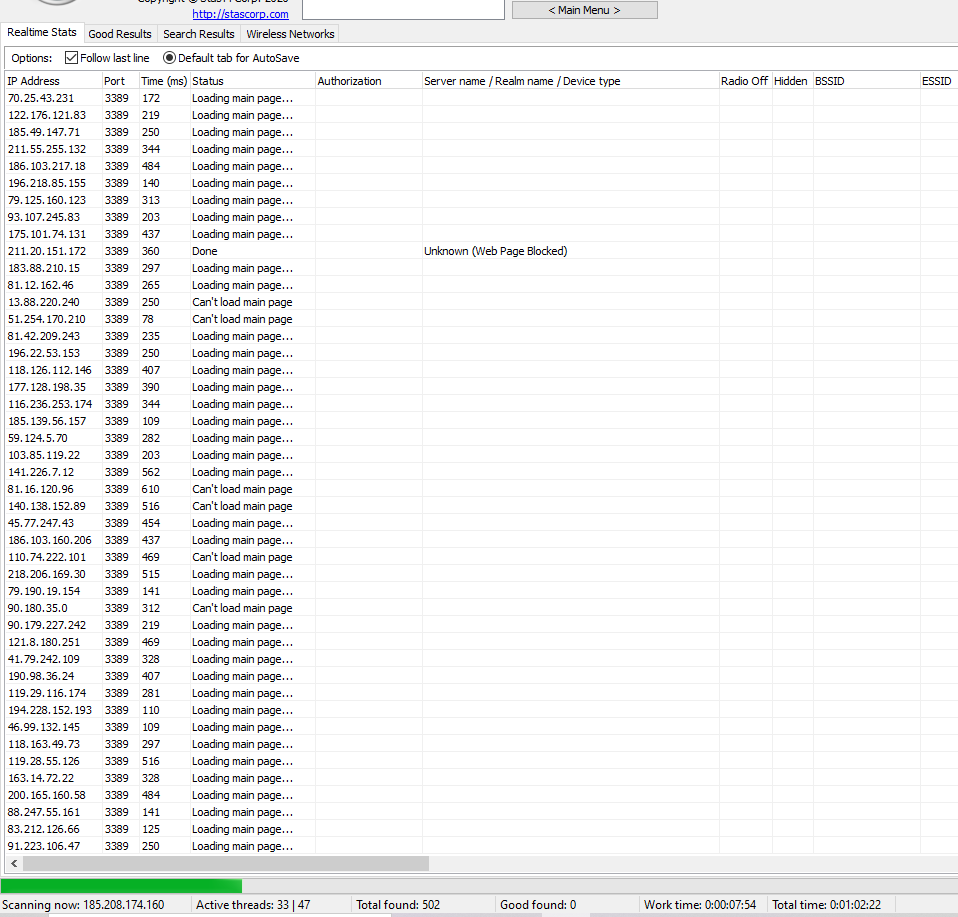Click the < Main Menu > button

click(x=584, y=10)
